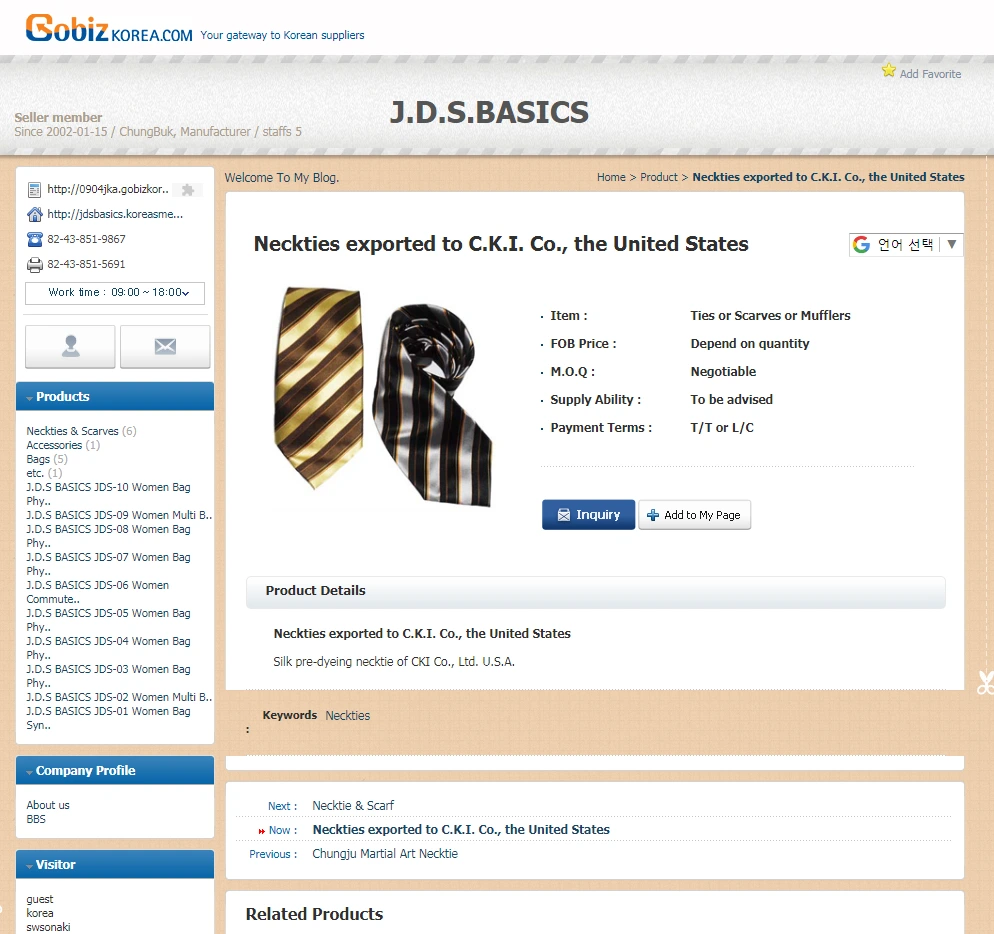Click Add to My Page button
Image resolution: width=994 pixels, height=934 pixels.
click(x=694, y=515)
